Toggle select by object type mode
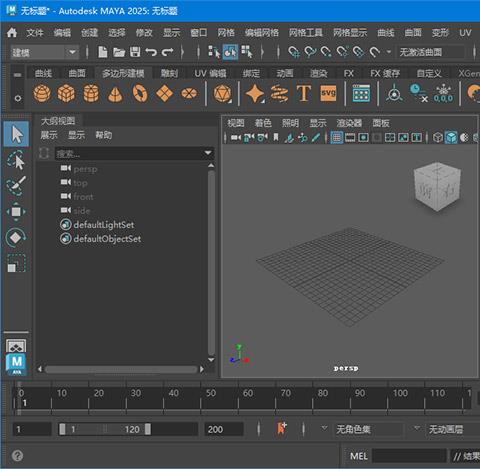480x469 pixels. click(230, 52)
